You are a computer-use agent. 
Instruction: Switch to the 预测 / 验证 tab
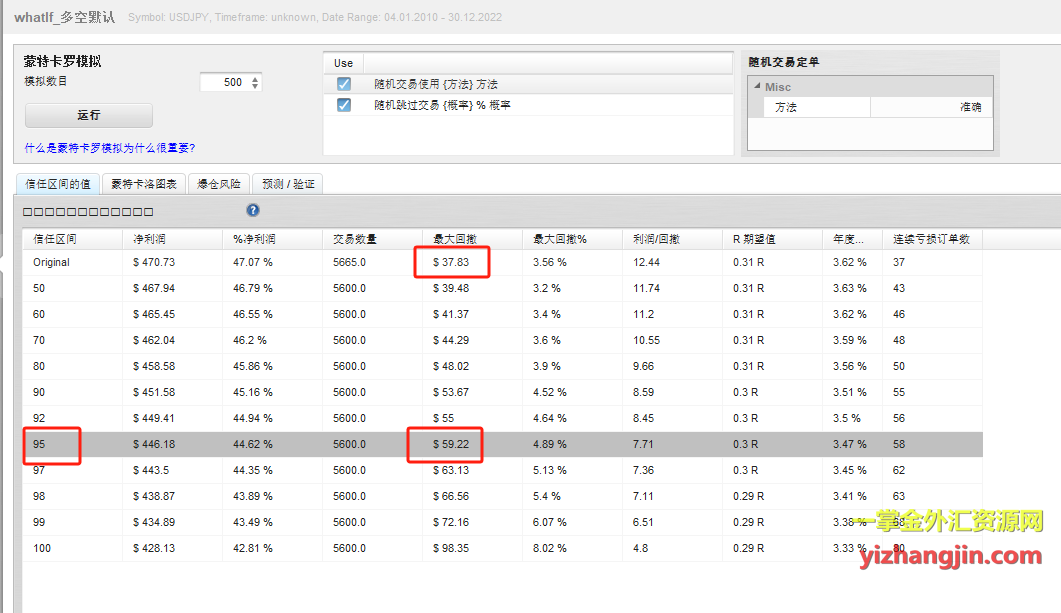[288, 184]
